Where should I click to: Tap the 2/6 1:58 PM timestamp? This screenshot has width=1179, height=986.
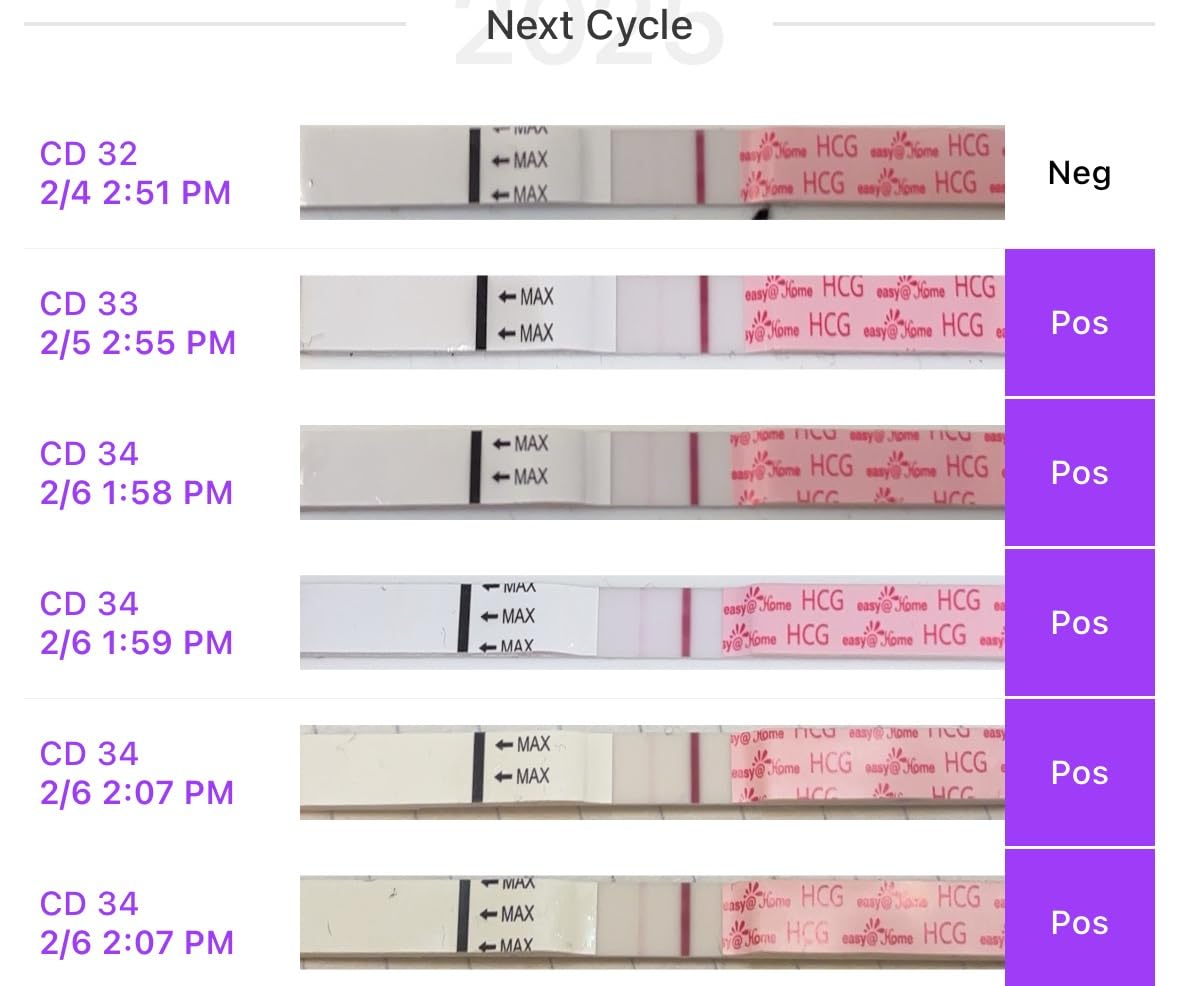pos(136,492)
